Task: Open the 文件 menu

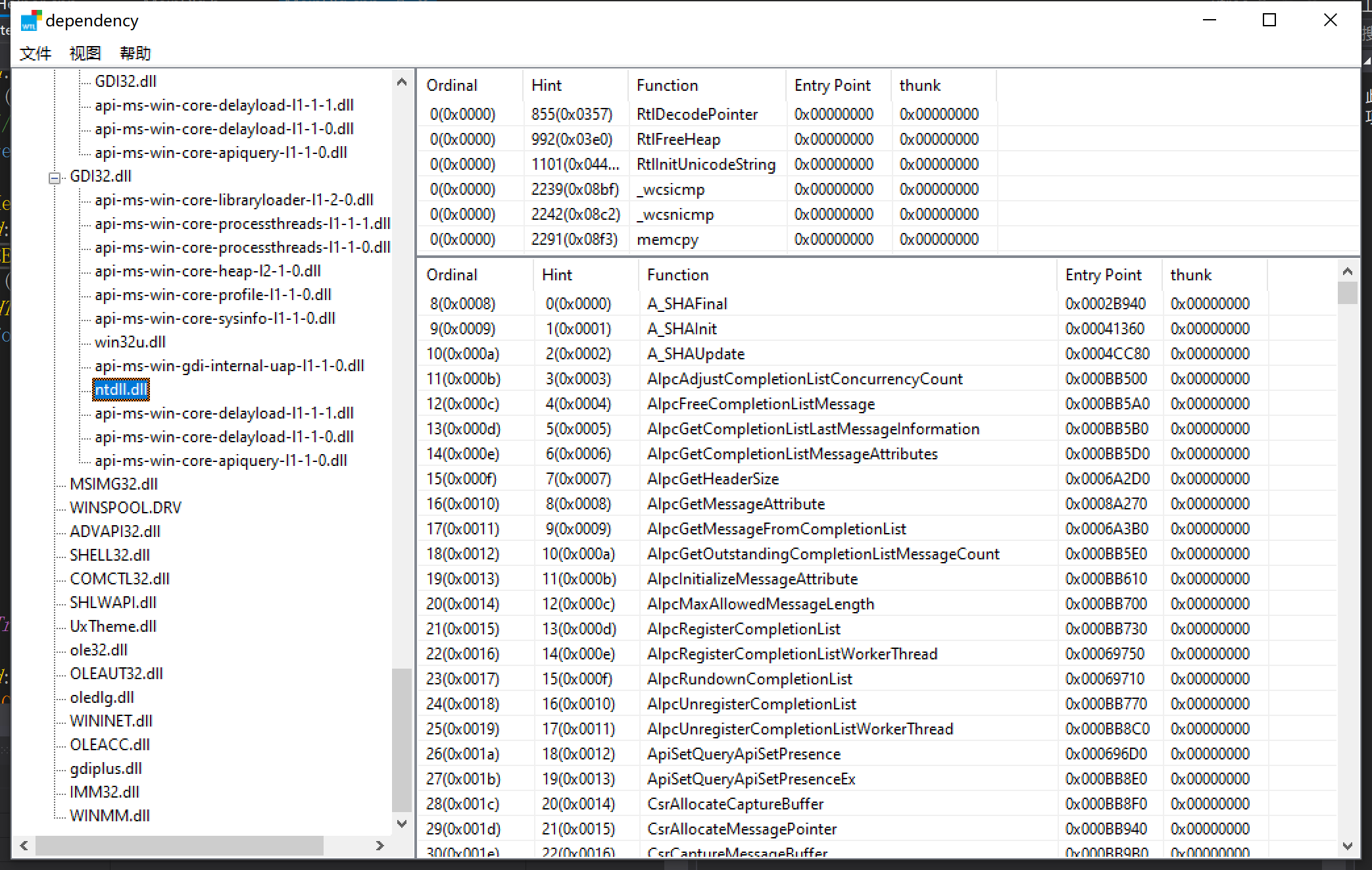Action: coord(35,53)
